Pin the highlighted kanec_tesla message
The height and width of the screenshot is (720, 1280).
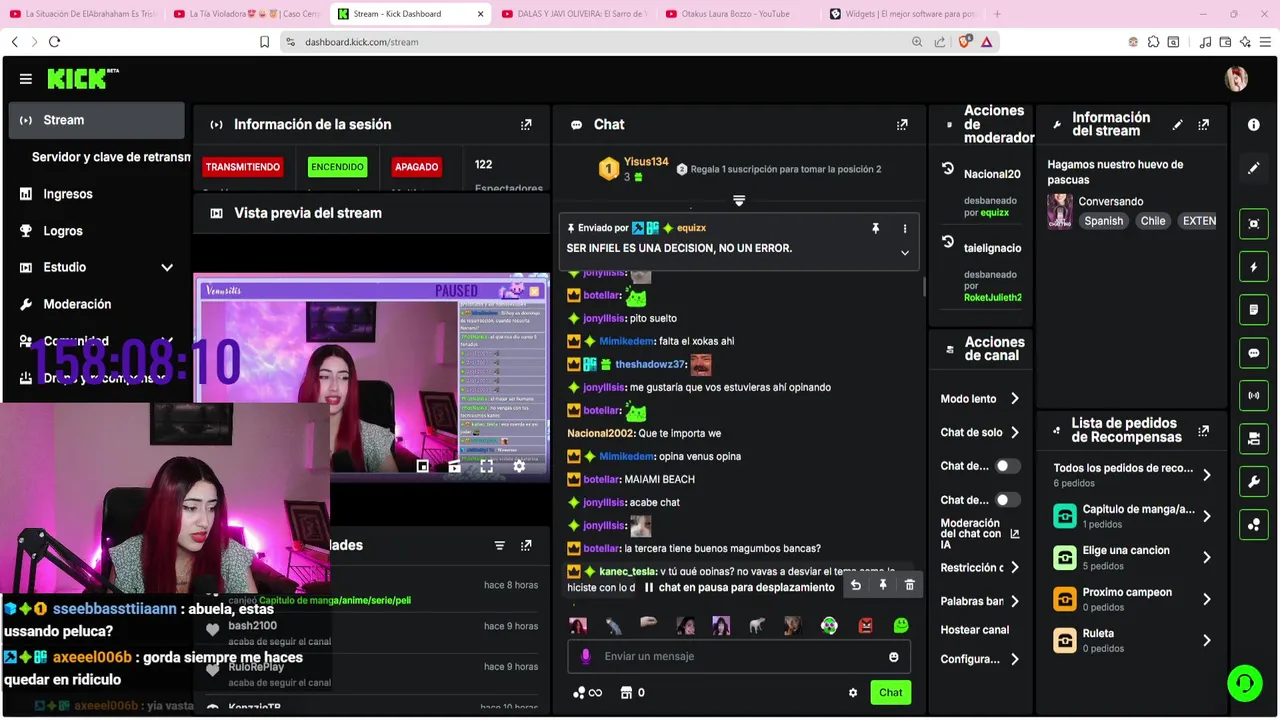[x=883, y=585]
